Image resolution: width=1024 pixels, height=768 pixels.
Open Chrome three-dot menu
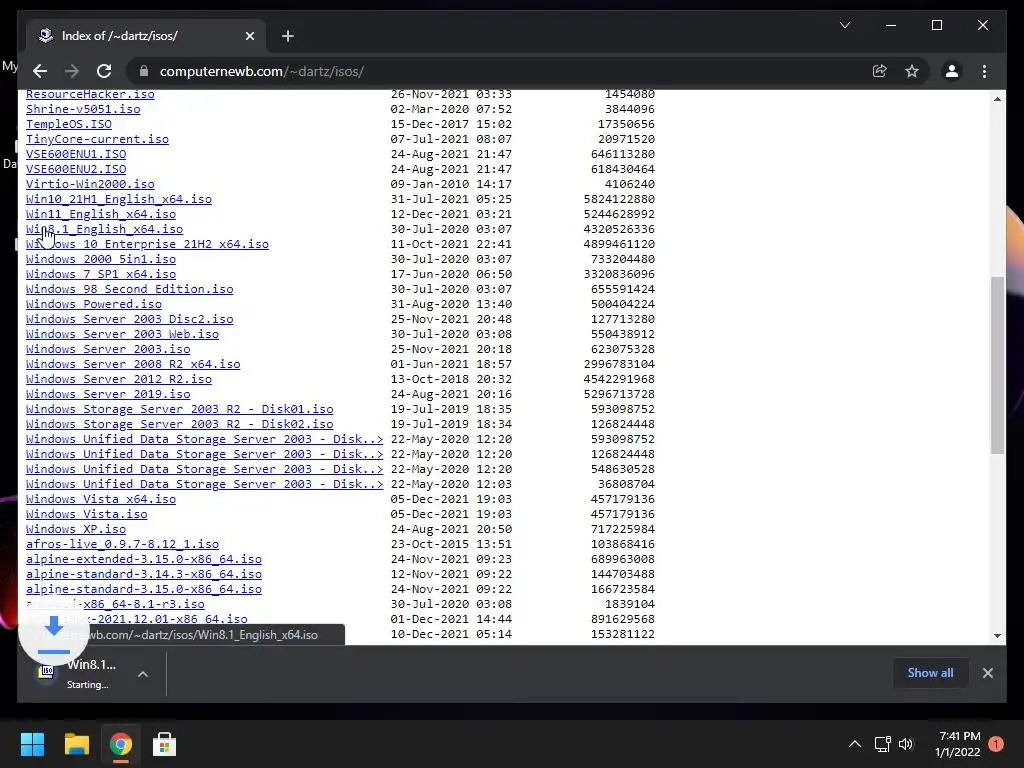[x=984, y=71]
